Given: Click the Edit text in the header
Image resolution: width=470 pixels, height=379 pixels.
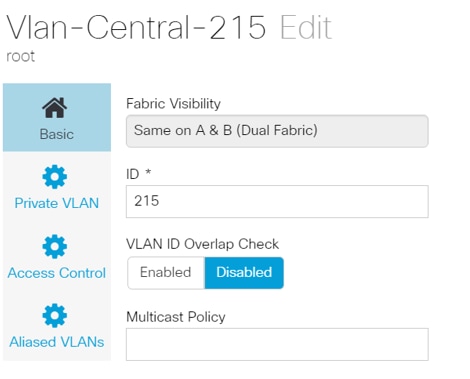Looking at the screenshot, I should pos(306,28).
